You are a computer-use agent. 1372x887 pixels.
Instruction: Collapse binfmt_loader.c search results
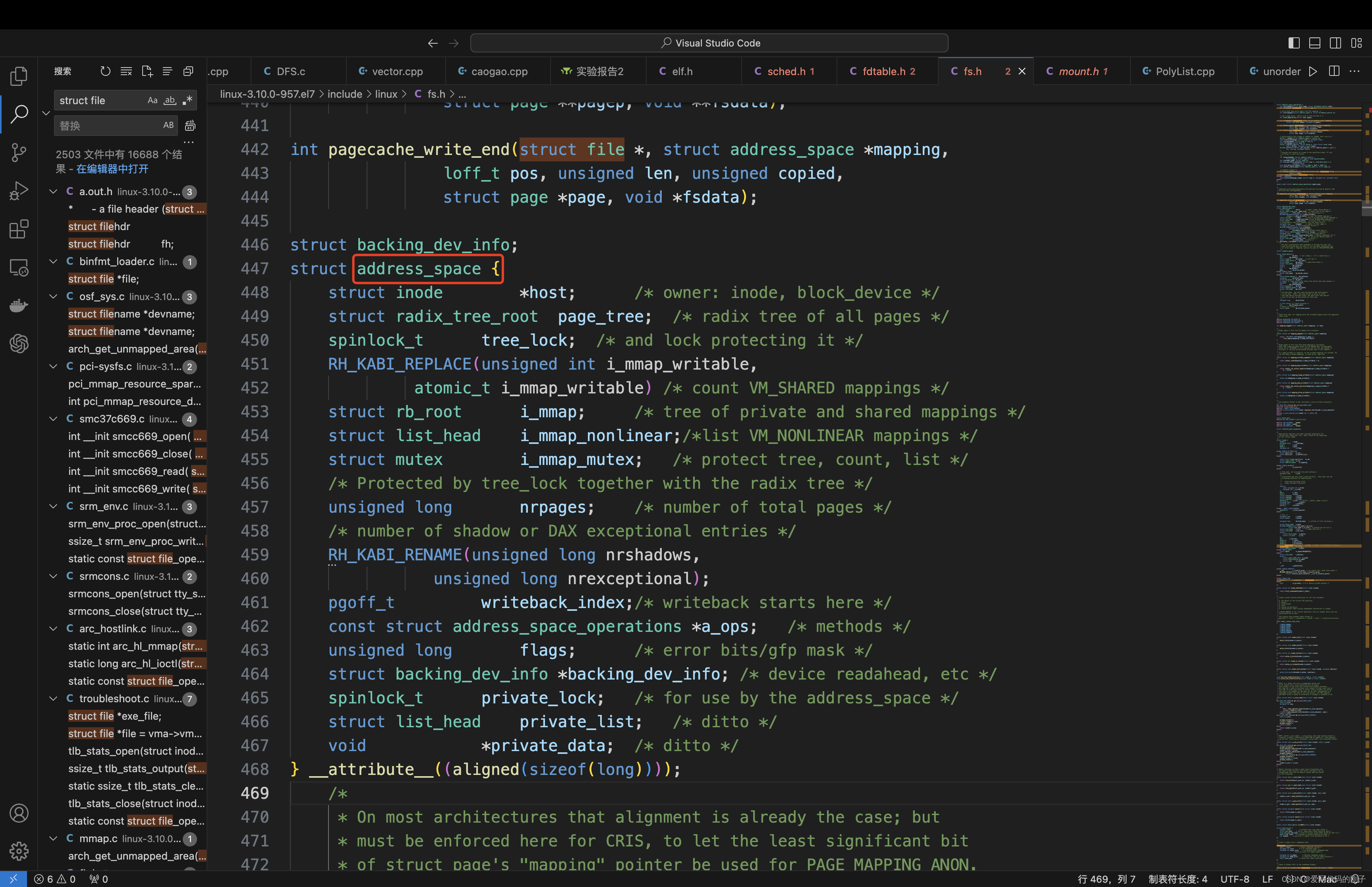click(x=53, y=261)
